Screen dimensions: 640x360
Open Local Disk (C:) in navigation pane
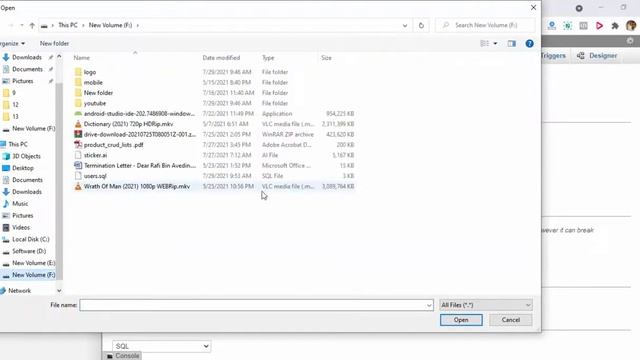[31, 239]
